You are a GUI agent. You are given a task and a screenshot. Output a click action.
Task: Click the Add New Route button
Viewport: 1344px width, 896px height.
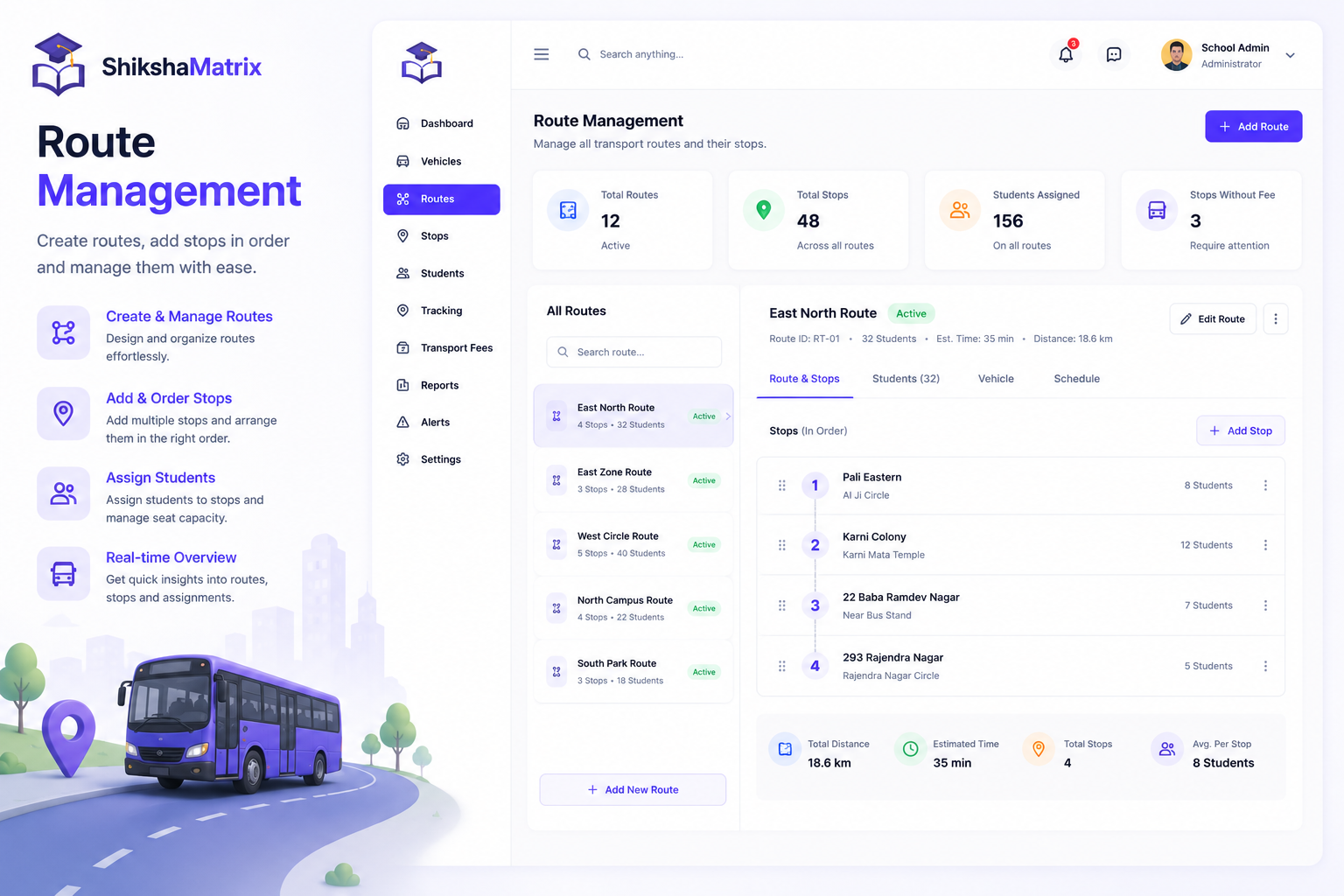pos(633,789)
